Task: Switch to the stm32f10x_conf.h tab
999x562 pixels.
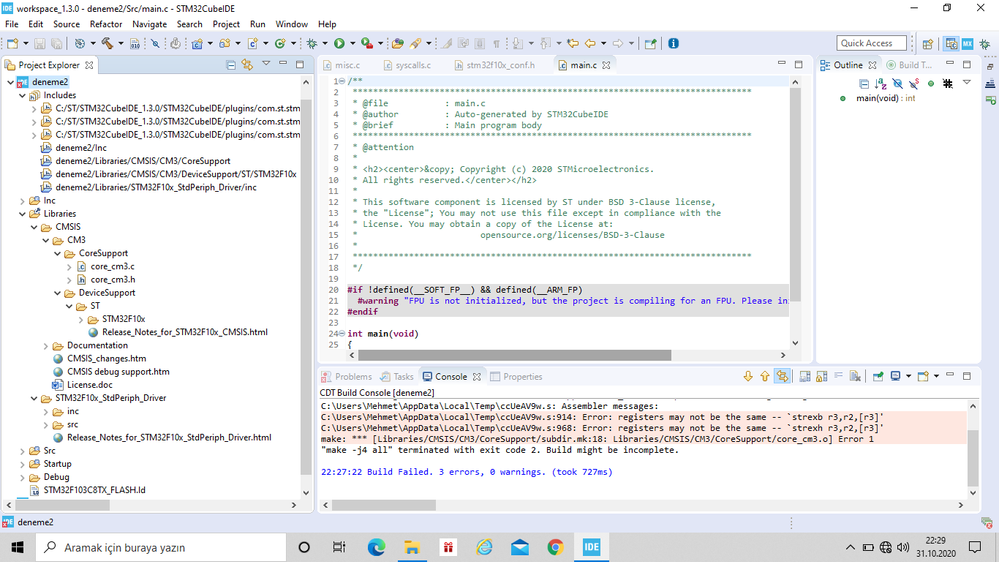Action: (x=494, y=65)
